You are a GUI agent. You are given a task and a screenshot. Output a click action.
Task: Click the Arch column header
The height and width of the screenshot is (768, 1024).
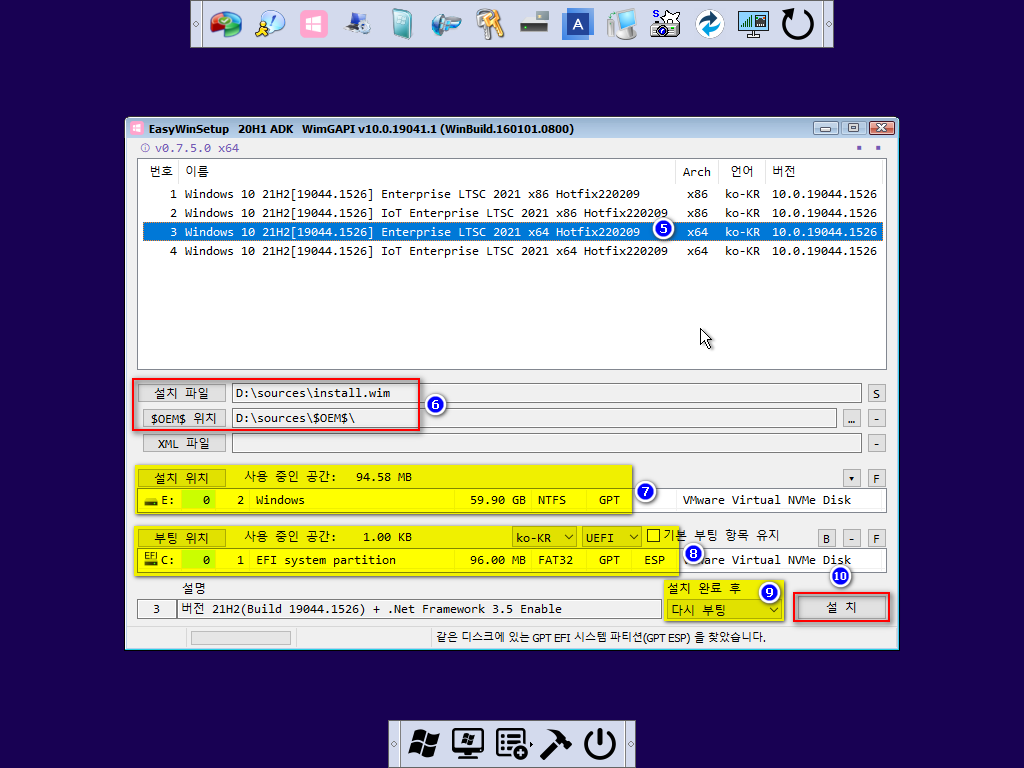coord(696,171)
